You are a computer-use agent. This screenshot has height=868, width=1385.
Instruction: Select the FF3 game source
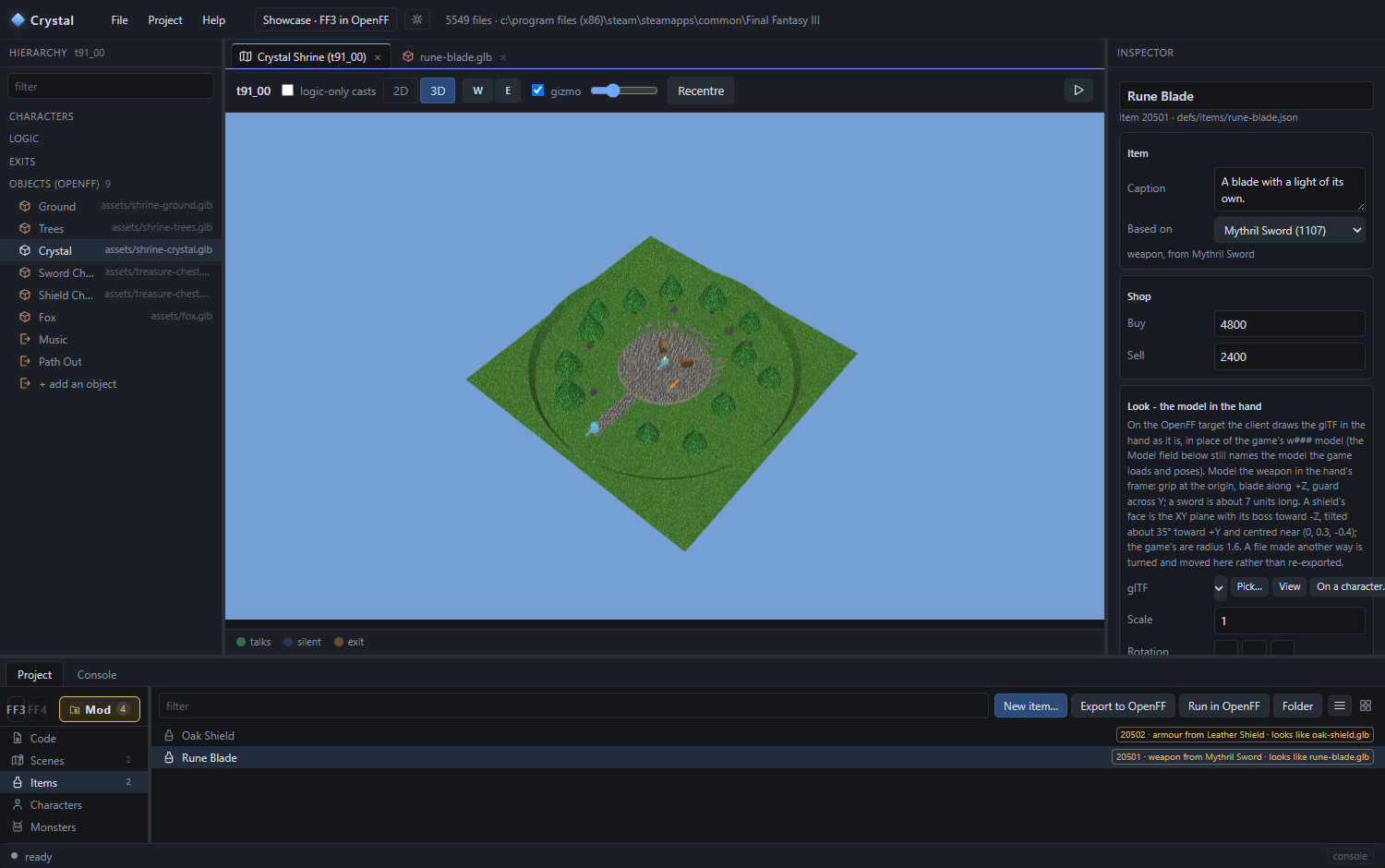[16, 709]
